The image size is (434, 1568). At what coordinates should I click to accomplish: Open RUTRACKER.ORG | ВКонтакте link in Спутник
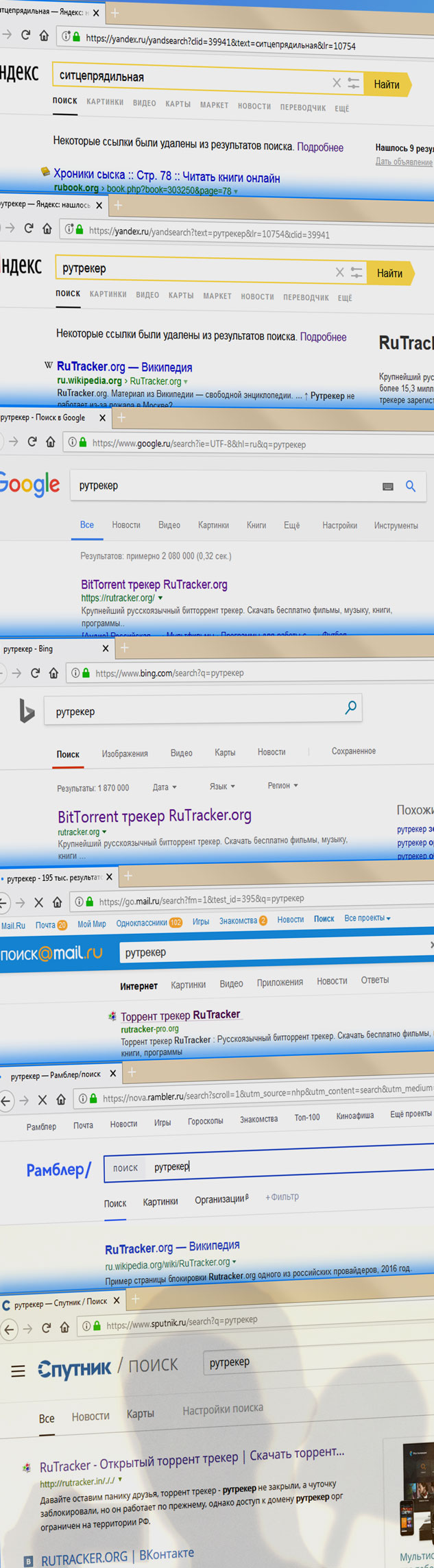pyautogui.click(x=117, y=1556)
